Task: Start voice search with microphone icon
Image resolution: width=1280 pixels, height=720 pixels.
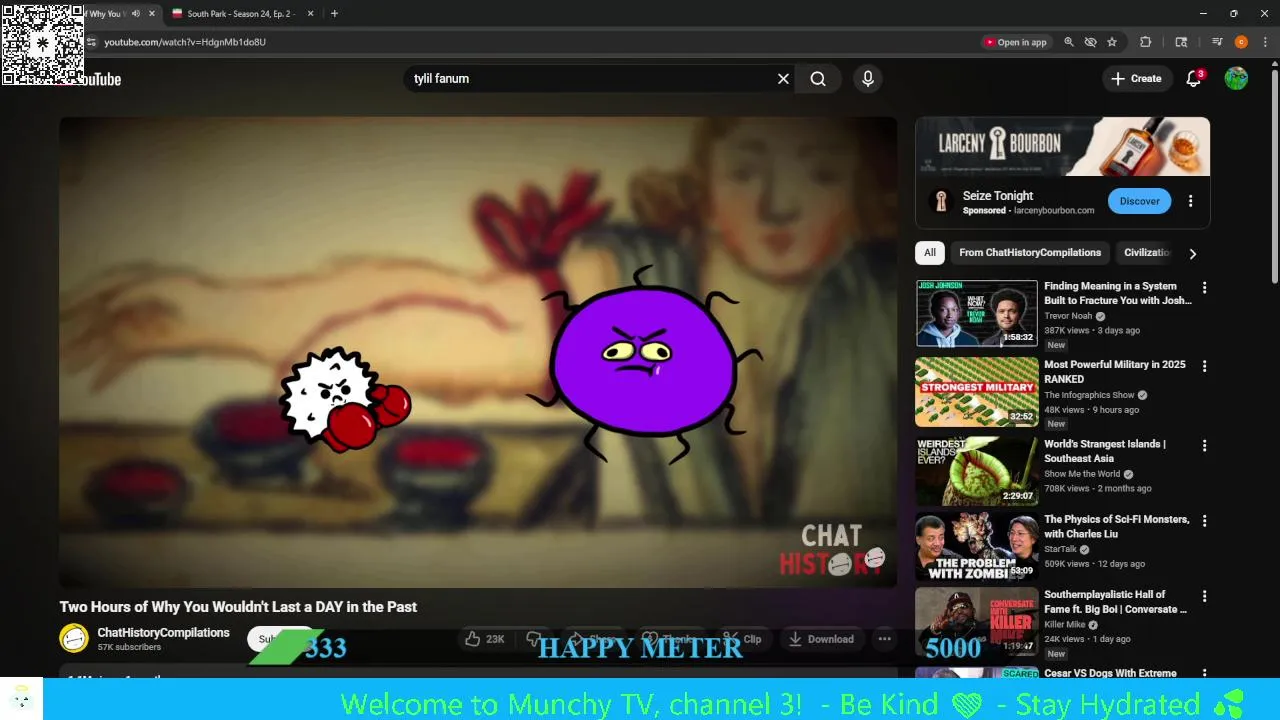Action: (868, 79)
